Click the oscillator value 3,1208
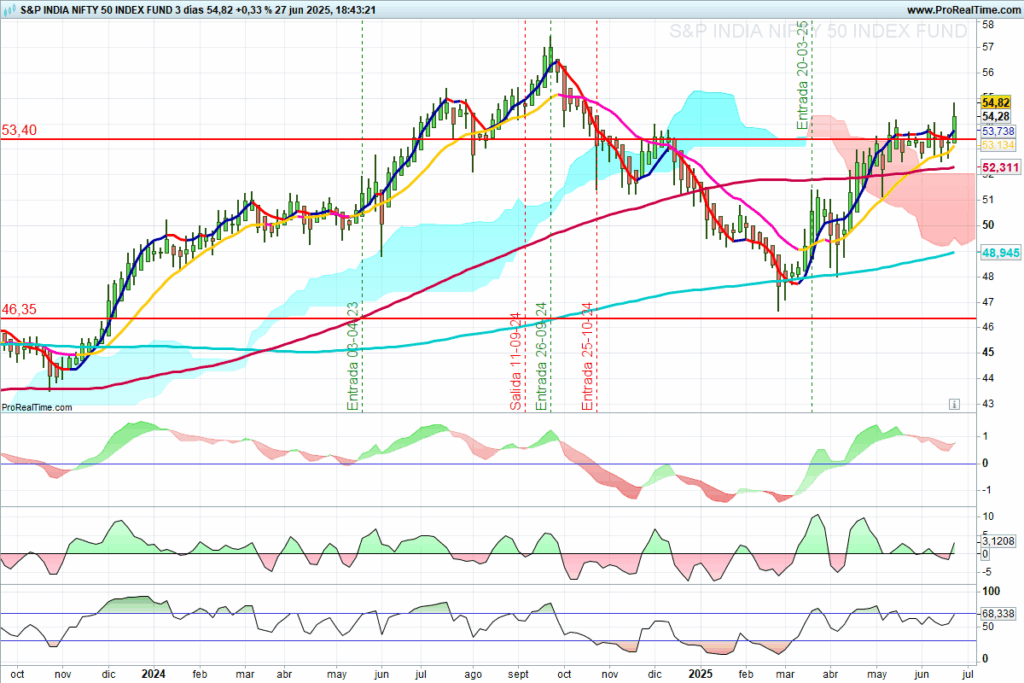Viewport: 1024px width, 683px height. (x=999, y=541)
